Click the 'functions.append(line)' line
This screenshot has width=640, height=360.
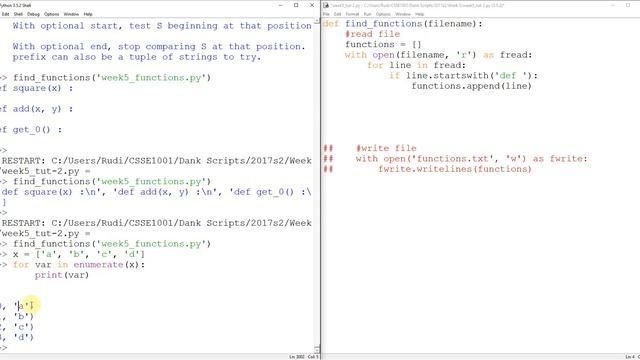pos(471,86)
